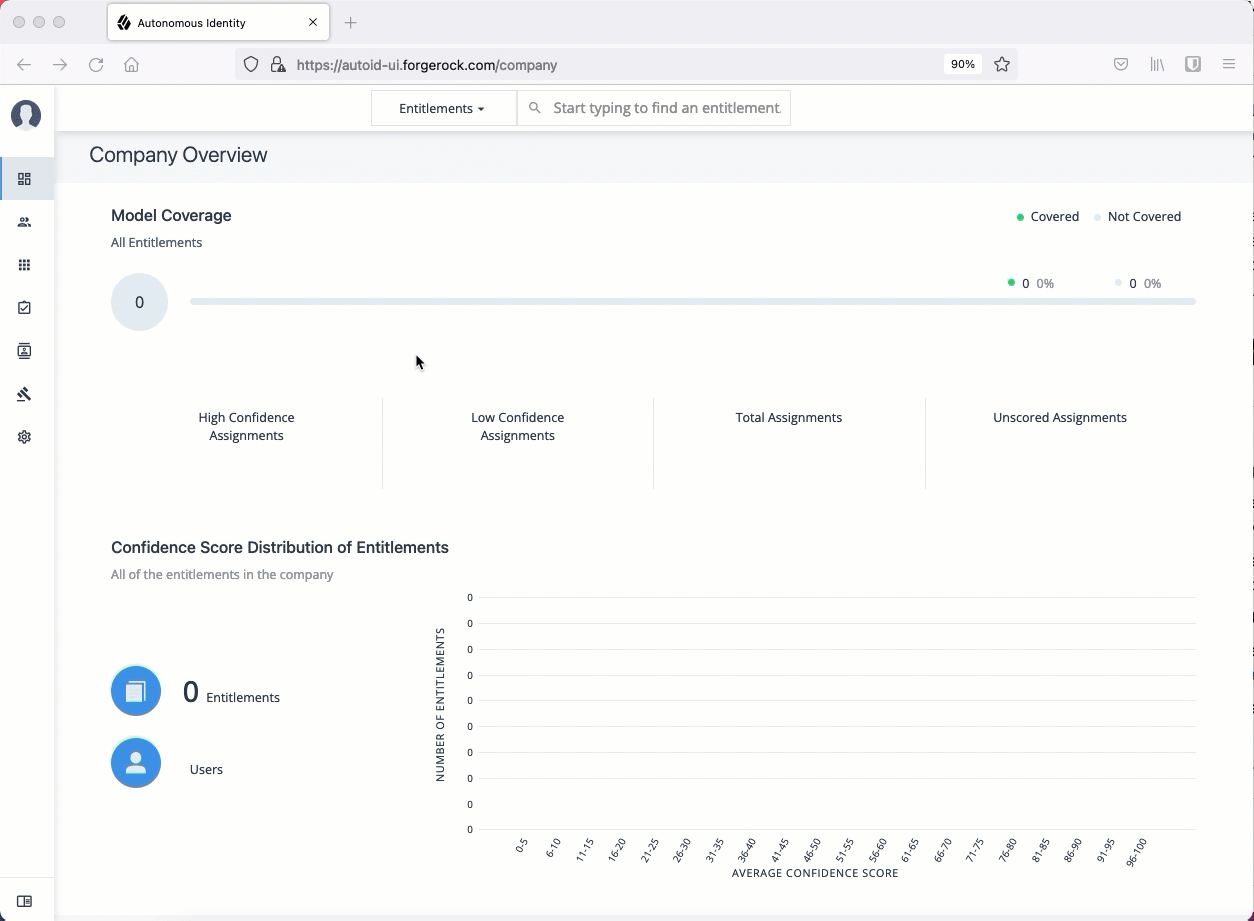Click the user profile avatar
Image resolution: width=1254 pixels, height=921 pixels.
tap(26, 115)
